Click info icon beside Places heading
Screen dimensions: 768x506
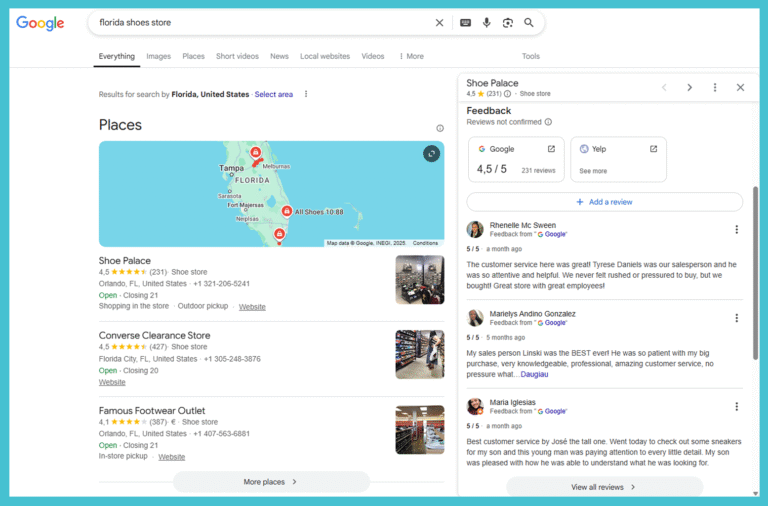click(x=440, y=128)
